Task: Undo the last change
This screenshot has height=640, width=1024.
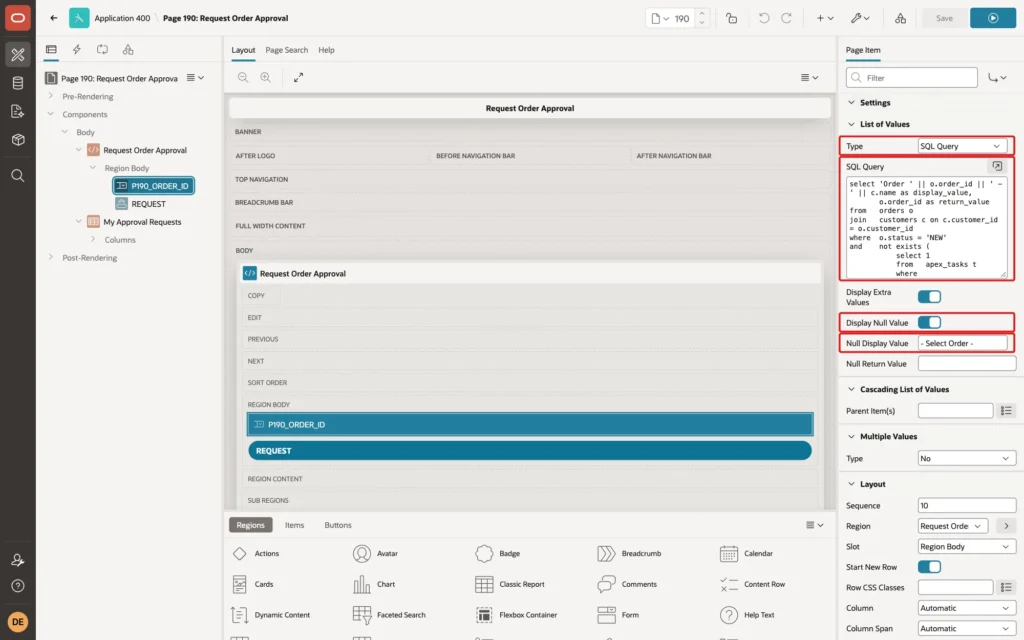Action: 763,18
